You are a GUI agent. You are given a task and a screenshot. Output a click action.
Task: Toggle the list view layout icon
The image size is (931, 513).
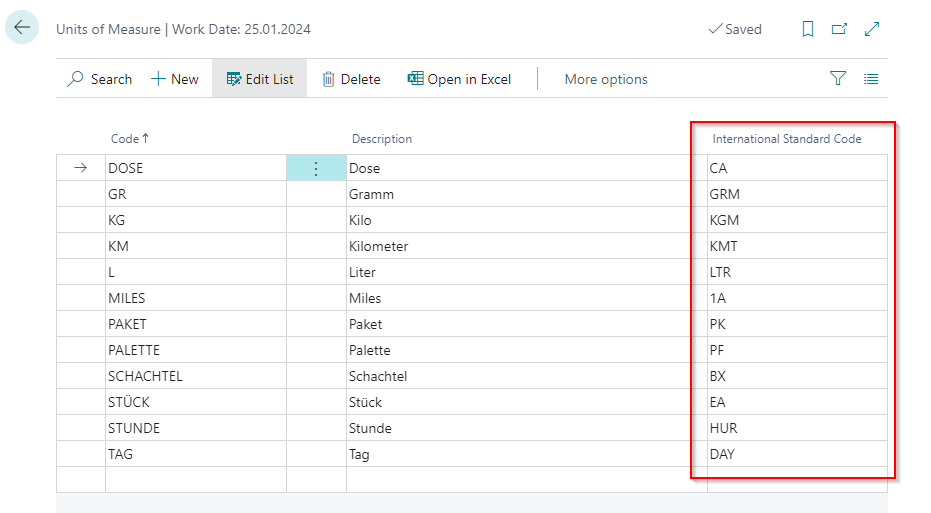pyautogui.click(x=871, y=79)
